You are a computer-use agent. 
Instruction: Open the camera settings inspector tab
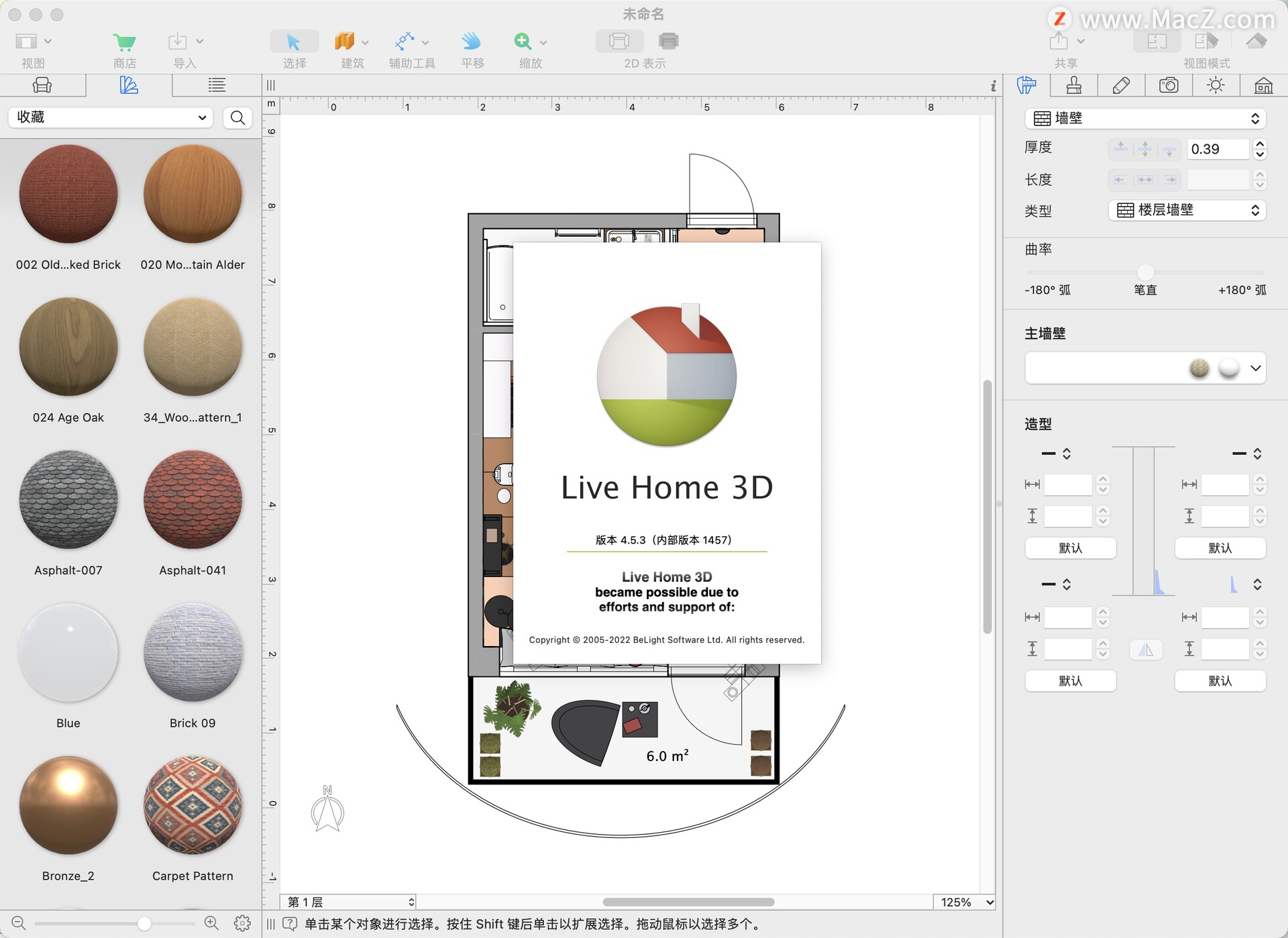(1169, 85)
